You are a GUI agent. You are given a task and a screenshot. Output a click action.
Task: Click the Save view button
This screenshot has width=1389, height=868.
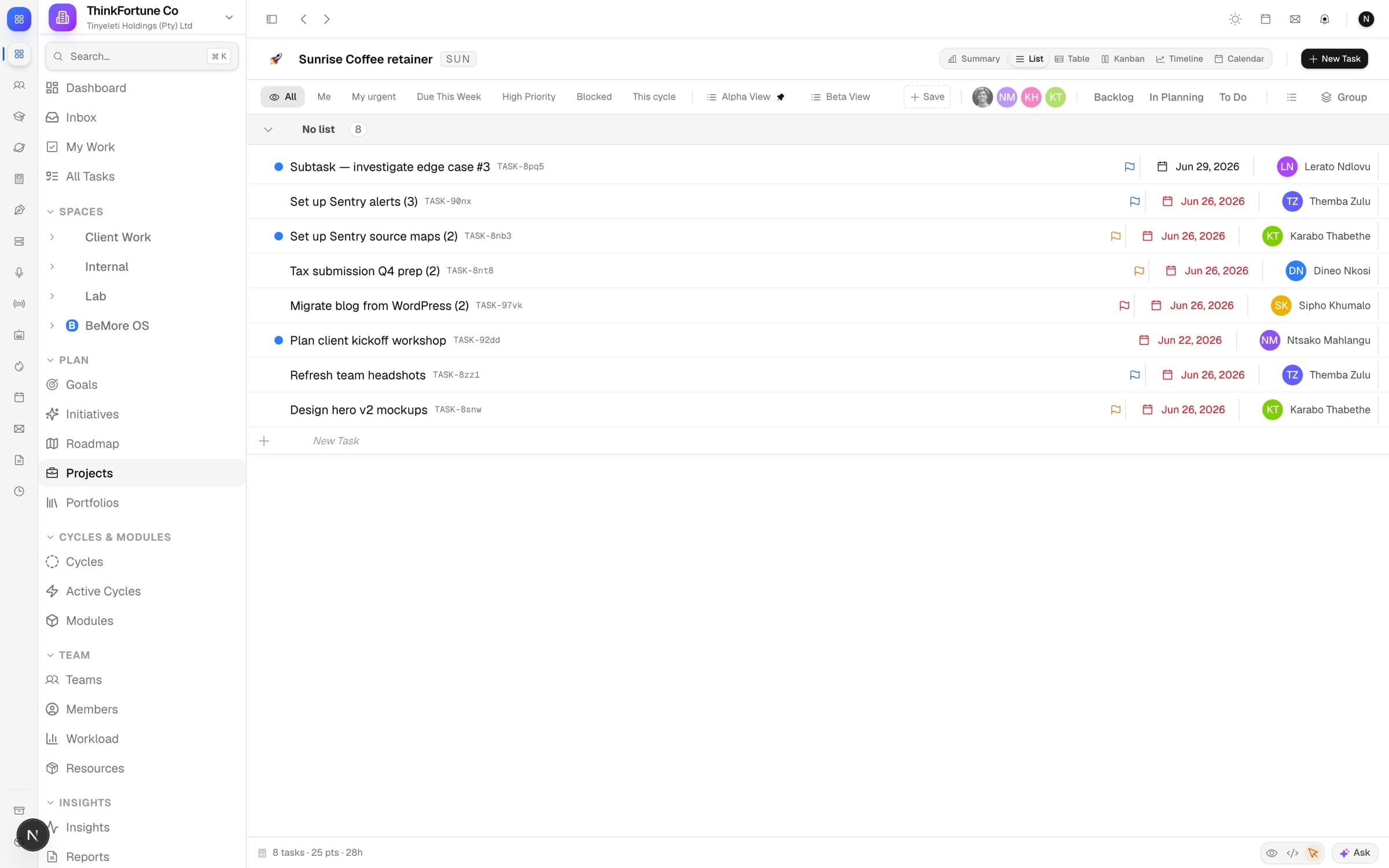[x=927, y=97]
